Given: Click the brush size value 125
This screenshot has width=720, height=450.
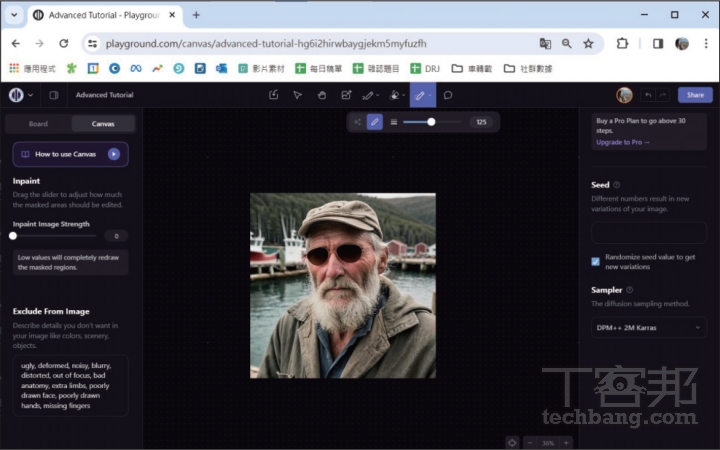Looking at the screenshot, I should click(481, 122).
